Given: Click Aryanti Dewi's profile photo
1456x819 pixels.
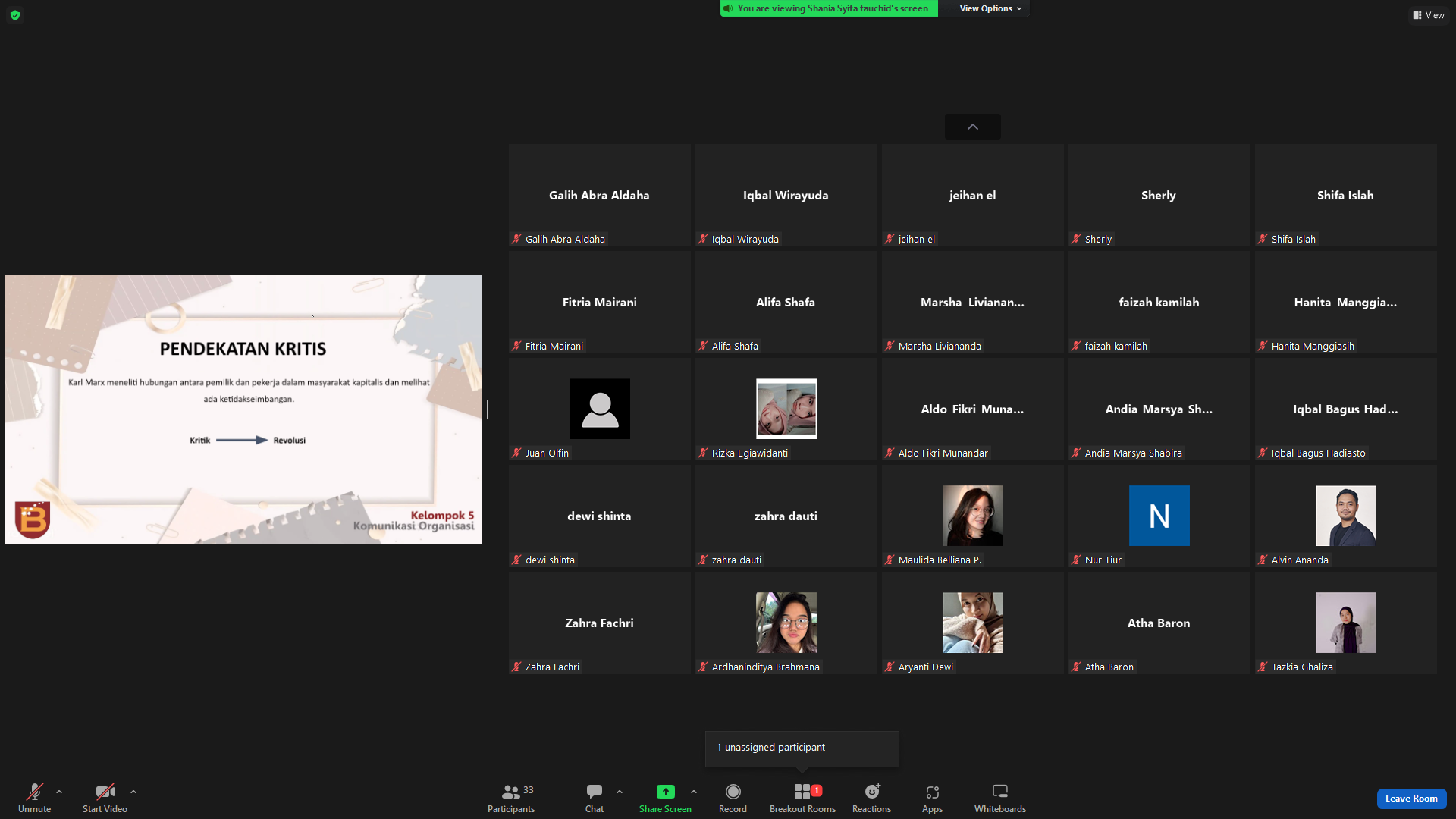Looking at the screenshot, I should [973, 623].
